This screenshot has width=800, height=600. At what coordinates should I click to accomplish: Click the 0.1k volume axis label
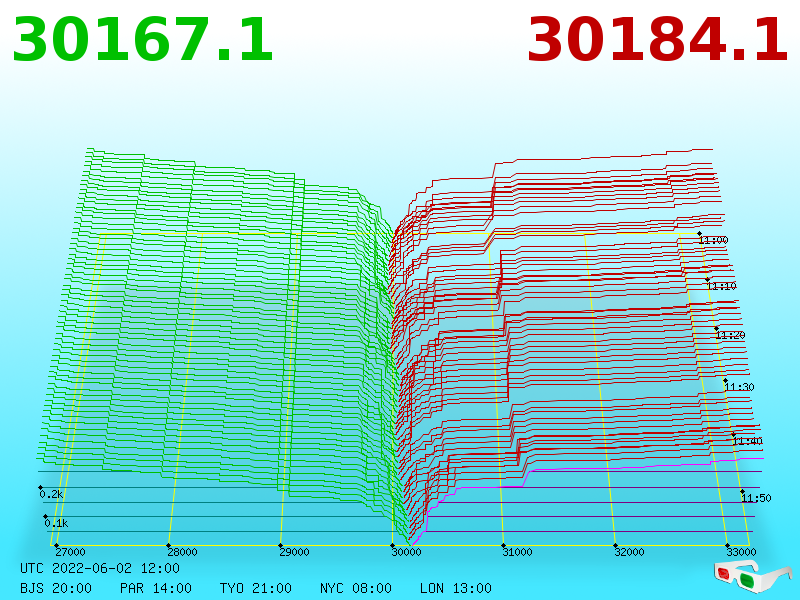tap(56, 523)
